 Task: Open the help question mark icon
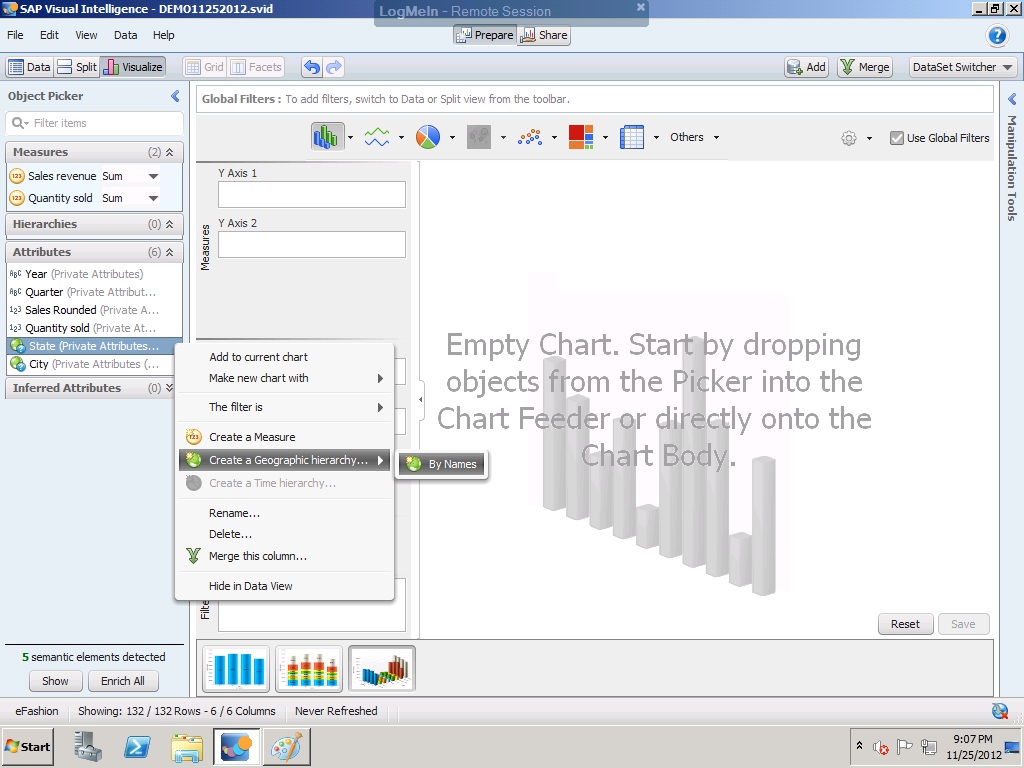click(997, 35)
